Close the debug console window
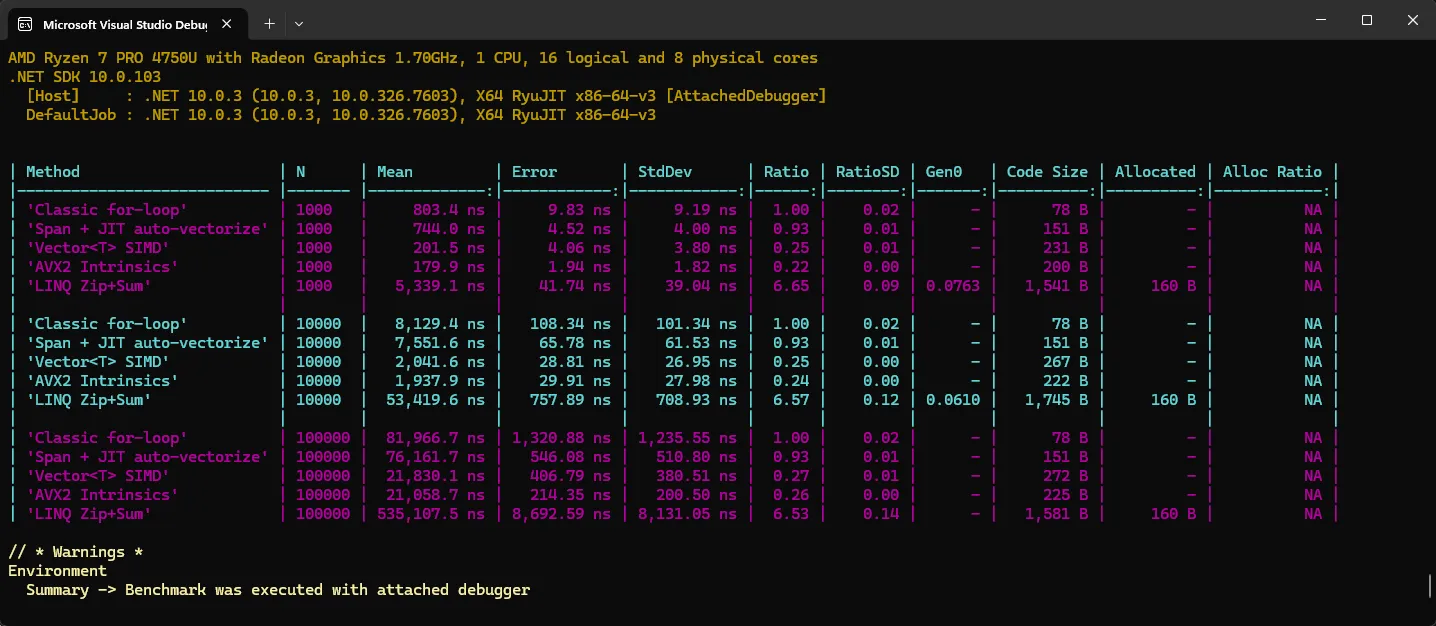The width and height of the screenshot is (1436, 626). tap(1412, 21)
